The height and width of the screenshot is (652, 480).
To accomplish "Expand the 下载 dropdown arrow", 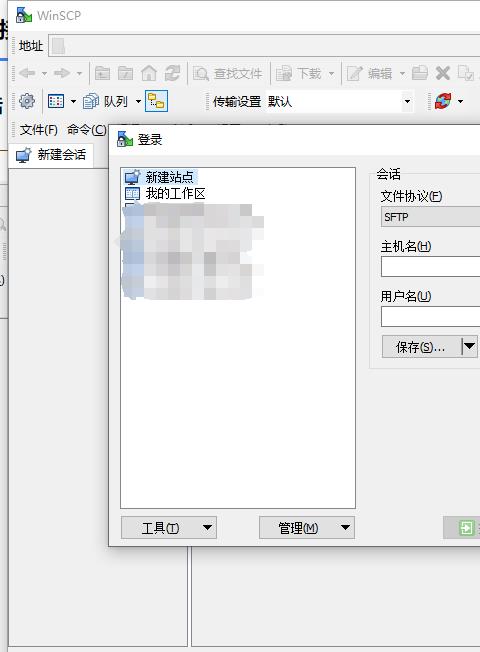I will click(x=332, y=74).
